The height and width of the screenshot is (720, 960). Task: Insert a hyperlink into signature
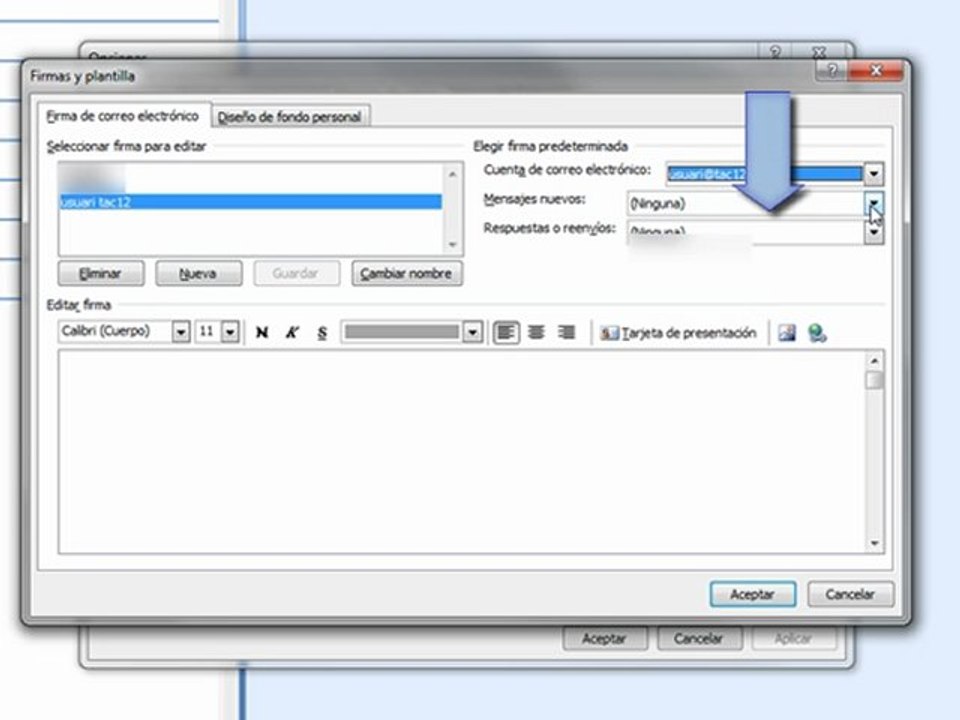(817, 333)
